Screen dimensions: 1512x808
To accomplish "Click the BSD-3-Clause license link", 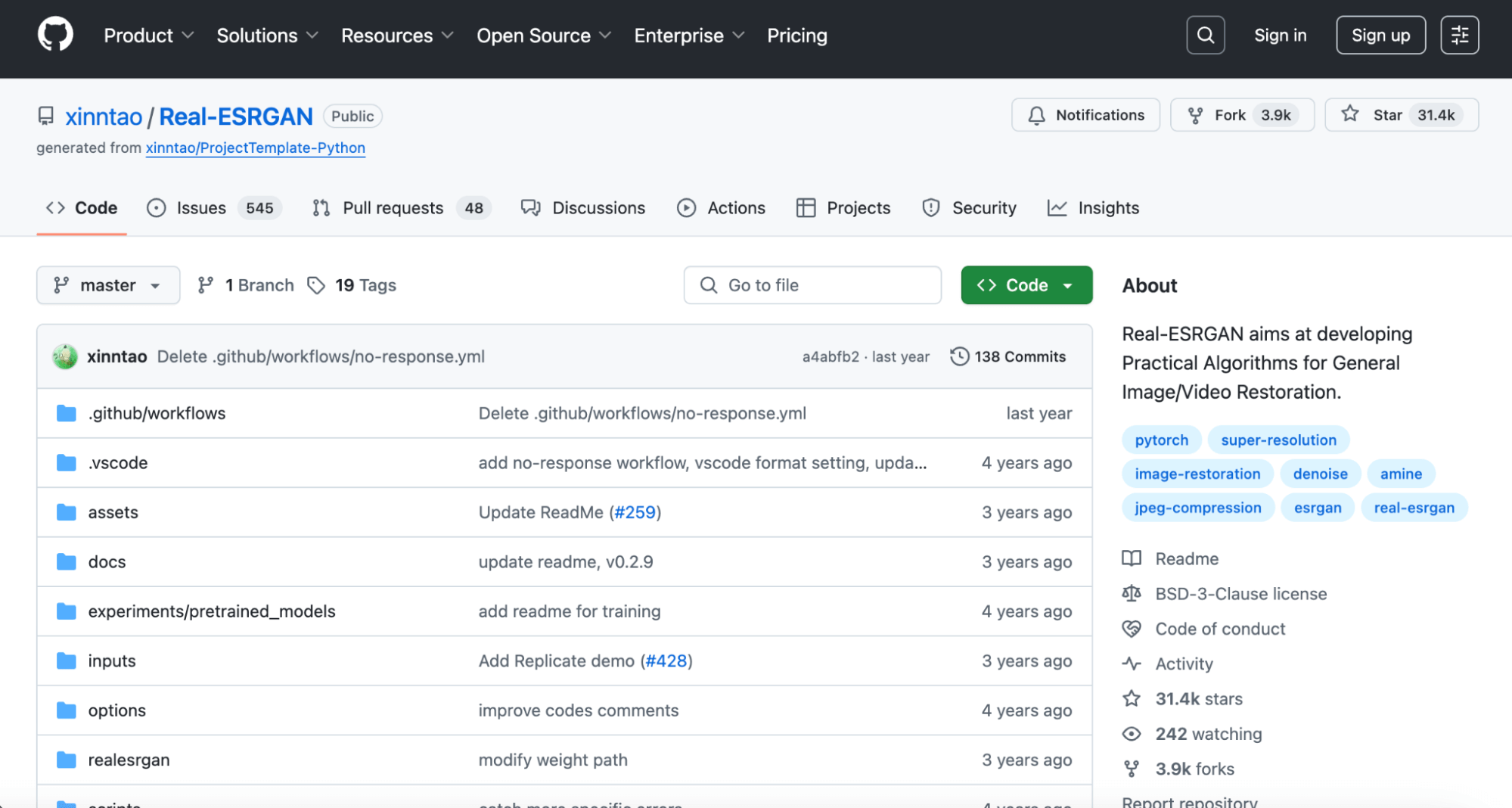I will point(1240,594).
